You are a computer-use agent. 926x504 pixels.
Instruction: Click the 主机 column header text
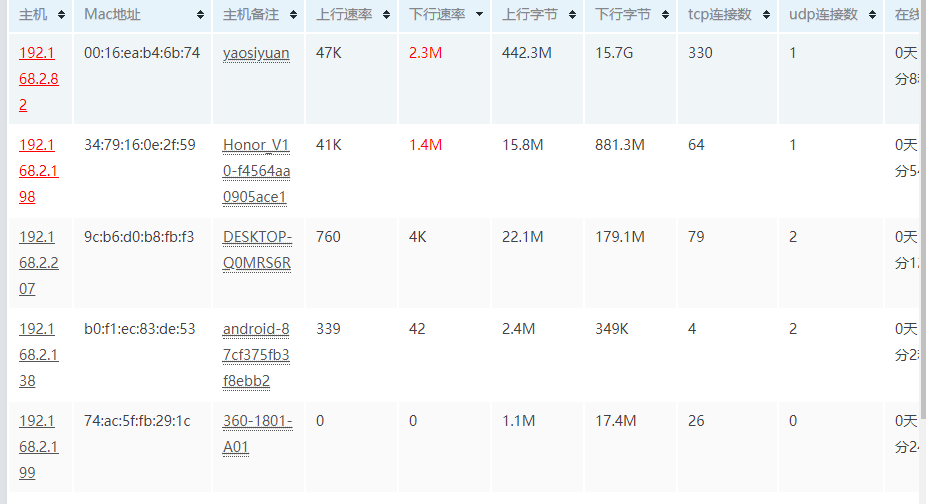pos(33,15)
